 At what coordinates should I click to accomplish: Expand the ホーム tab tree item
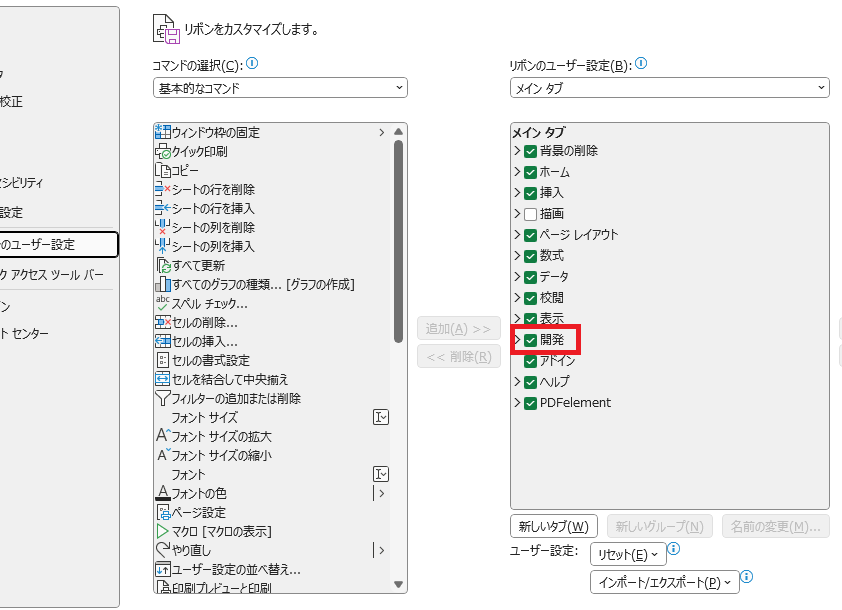point(517,171)
